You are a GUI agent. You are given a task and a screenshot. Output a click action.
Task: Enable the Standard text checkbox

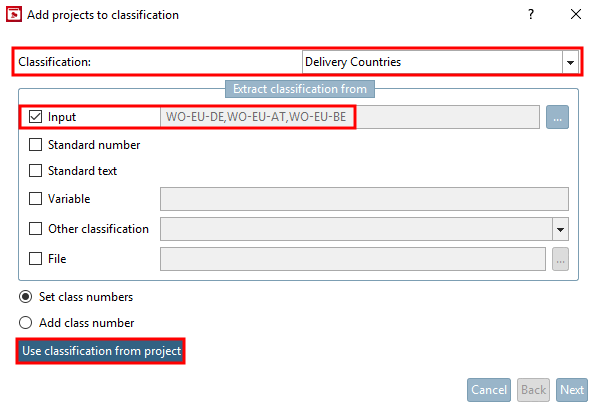pyautogui.click(x=35, y=171)
